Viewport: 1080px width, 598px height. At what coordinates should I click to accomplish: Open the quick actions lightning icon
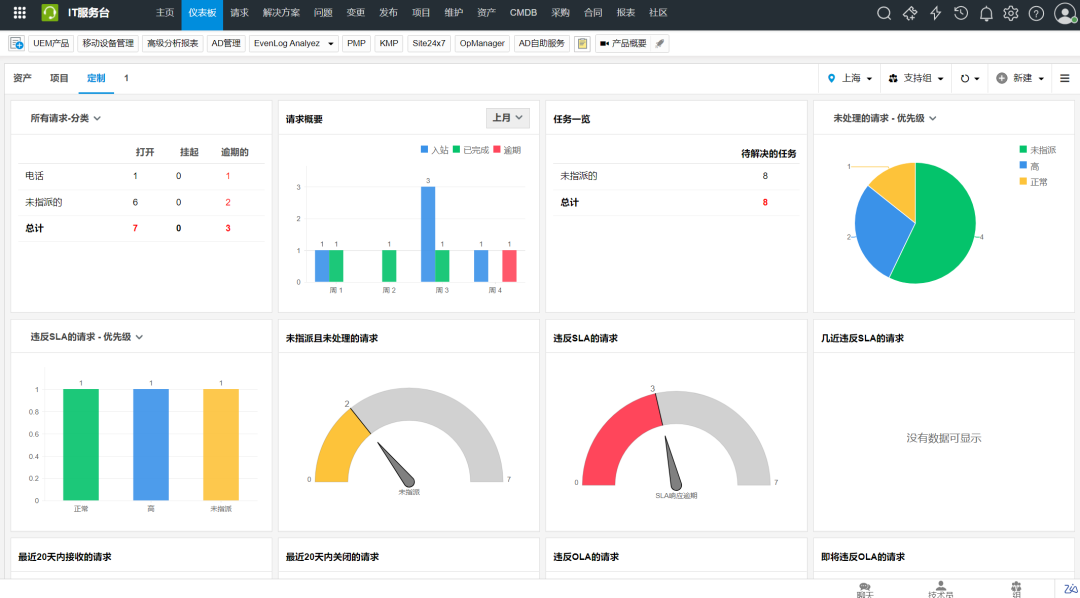tap(936, 13)
